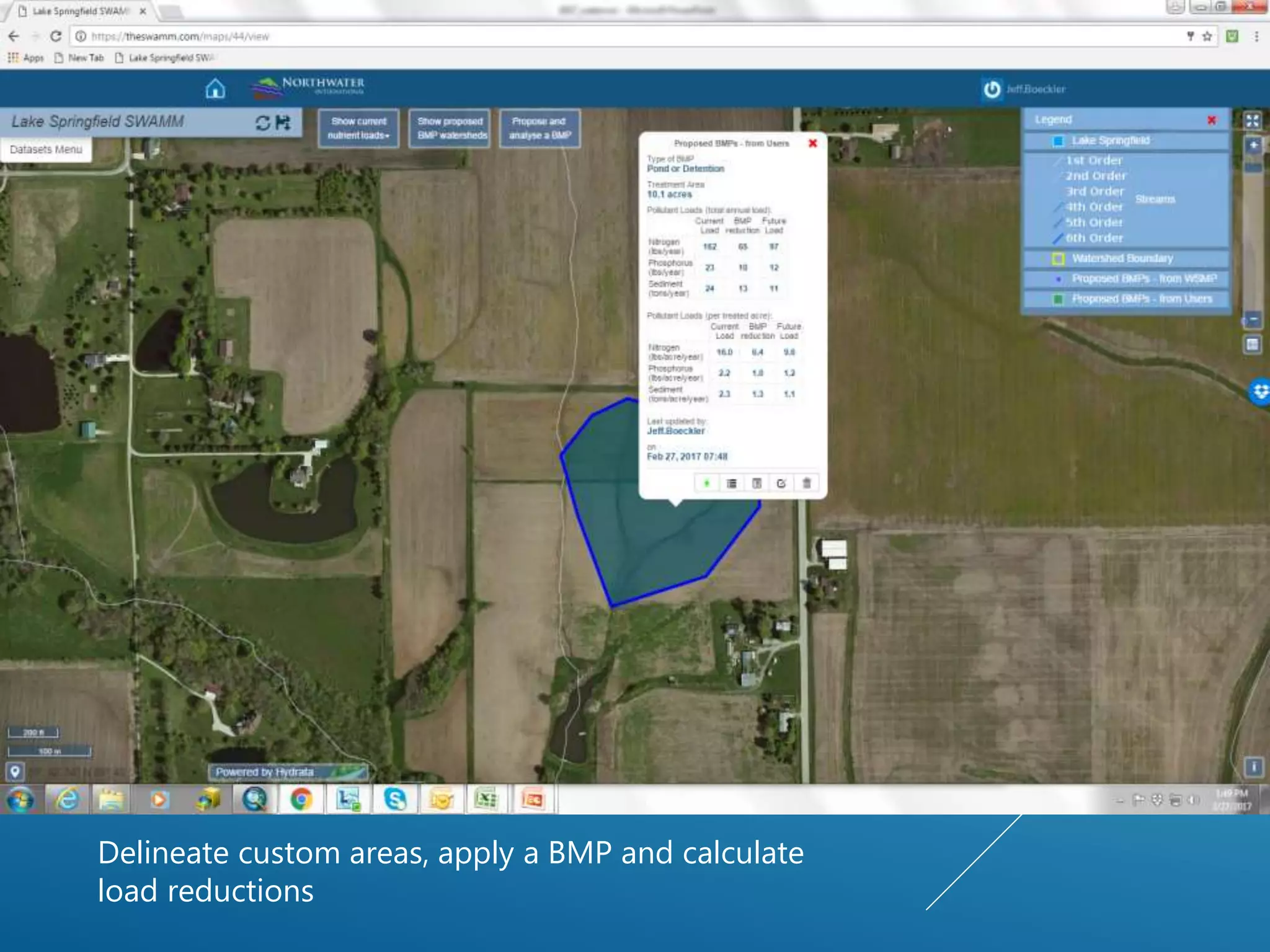This screenshot has height=952, width=1270.
Task: Zoom in on the map
Action: (x=1253, y=146)
